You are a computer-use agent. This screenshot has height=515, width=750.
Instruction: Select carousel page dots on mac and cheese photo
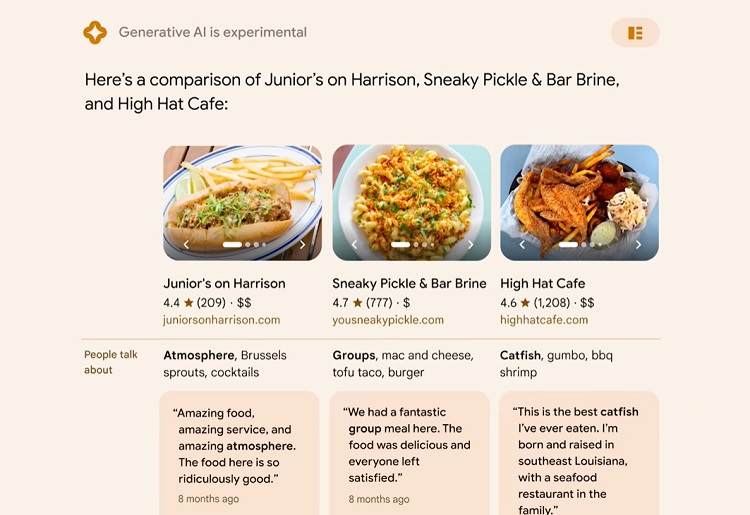pos(412,244)
